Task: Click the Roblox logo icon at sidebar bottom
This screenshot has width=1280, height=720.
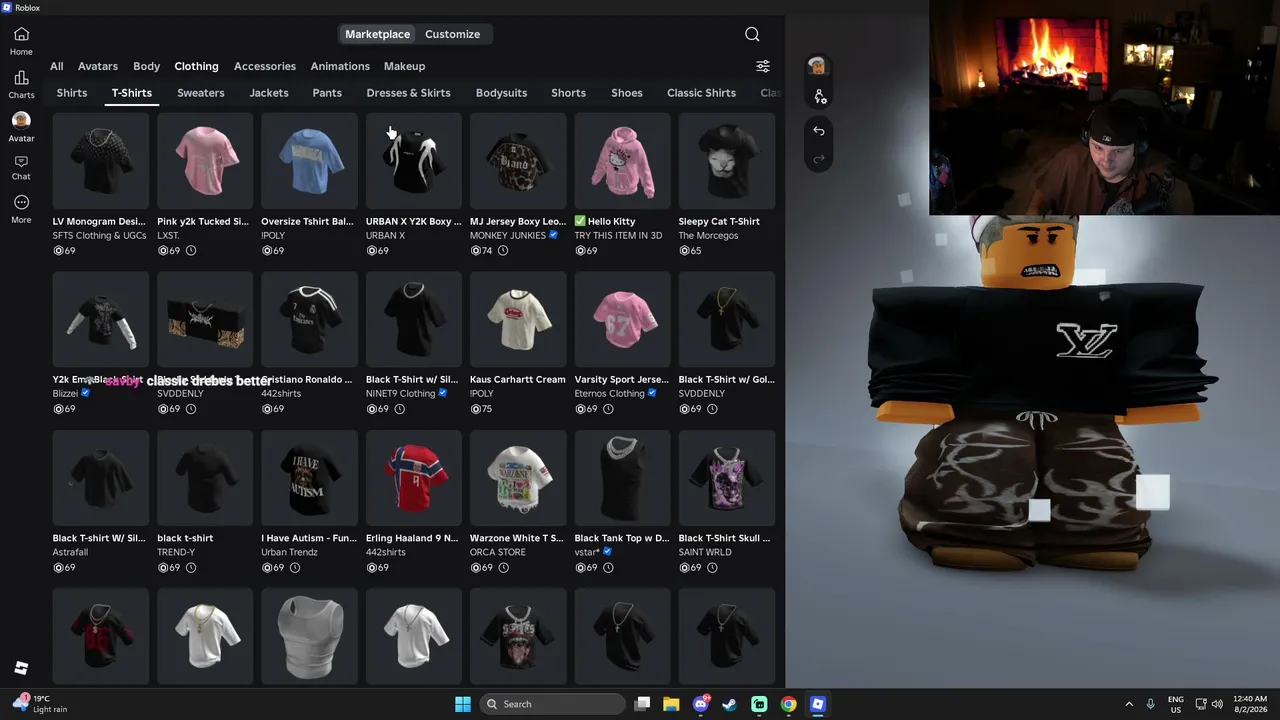Action: click(x=21, y=668)
